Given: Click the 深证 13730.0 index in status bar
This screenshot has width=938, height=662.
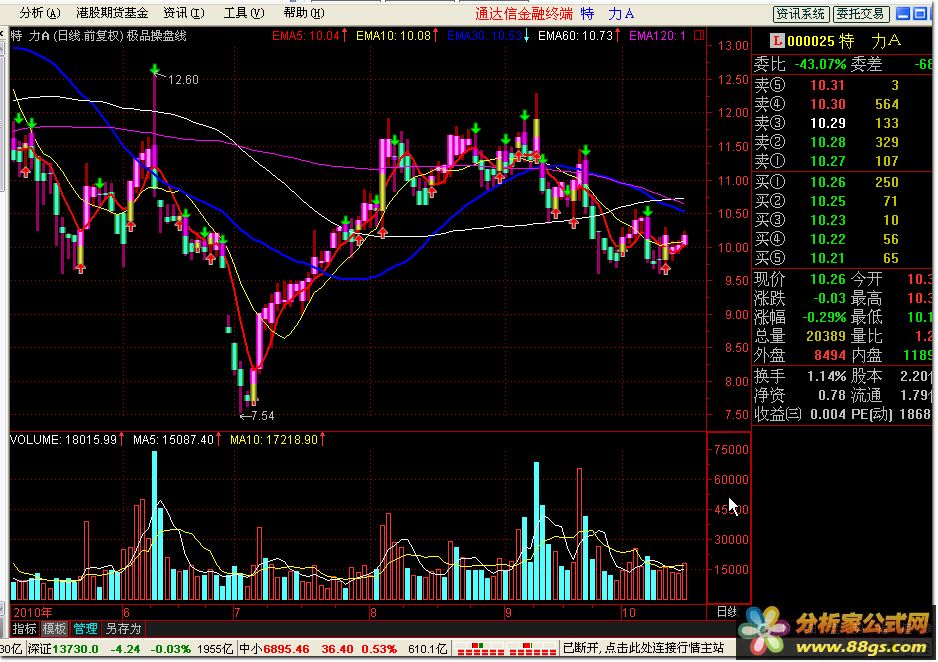Looking at the screenshot, I should click(63, 648).
